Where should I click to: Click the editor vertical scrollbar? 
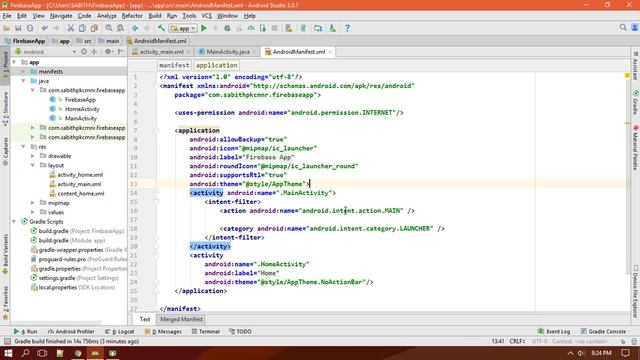pos(627,176)
